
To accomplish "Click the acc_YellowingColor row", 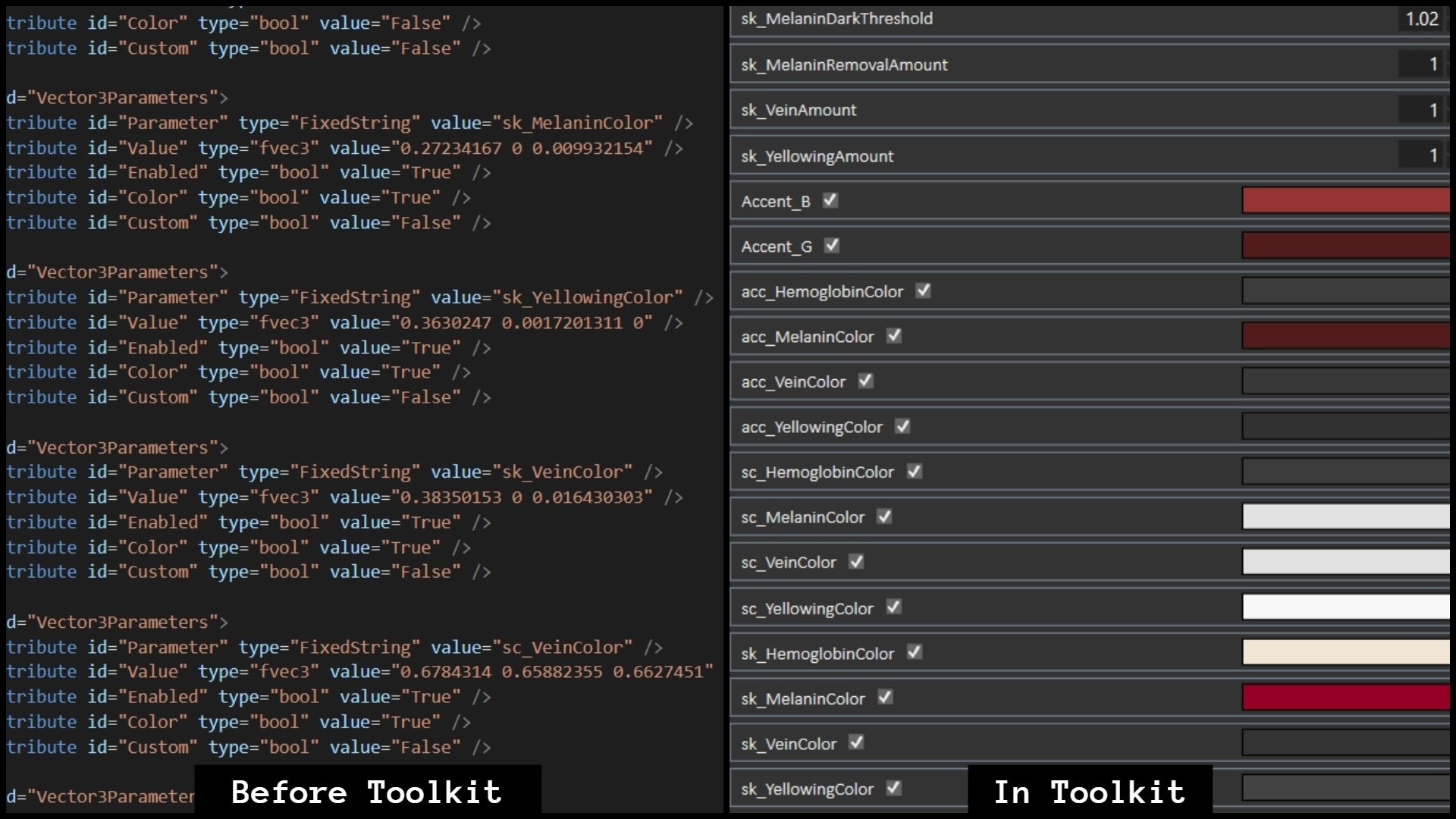I will point(1092,427).
